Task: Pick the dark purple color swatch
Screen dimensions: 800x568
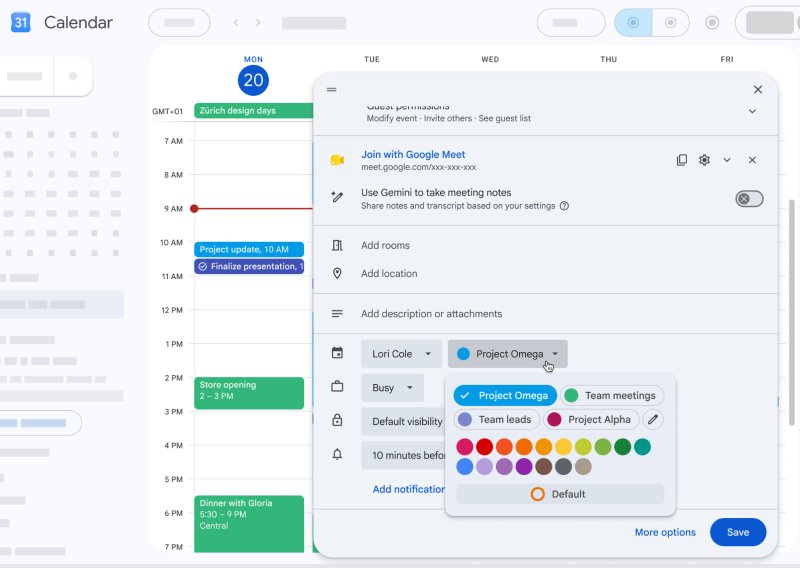Action: point(524,466)
